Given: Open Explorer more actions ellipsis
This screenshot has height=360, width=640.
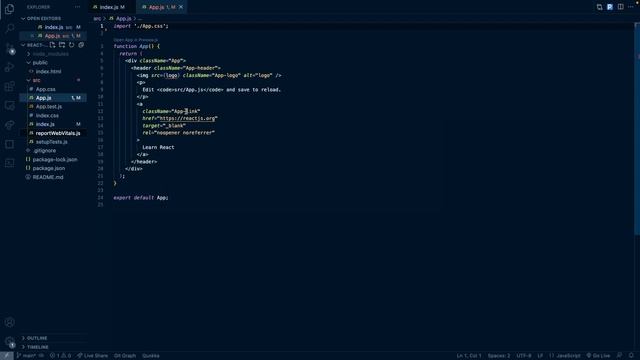Looking at the screenshot, I should click(77, 7).
